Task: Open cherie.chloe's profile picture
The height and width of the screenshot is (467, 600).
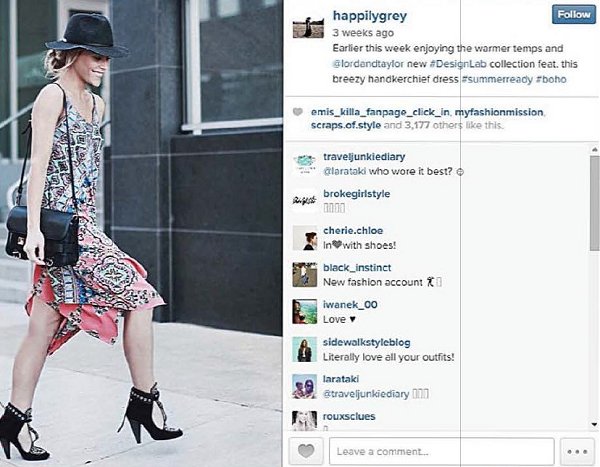Action: pos(305,238)
